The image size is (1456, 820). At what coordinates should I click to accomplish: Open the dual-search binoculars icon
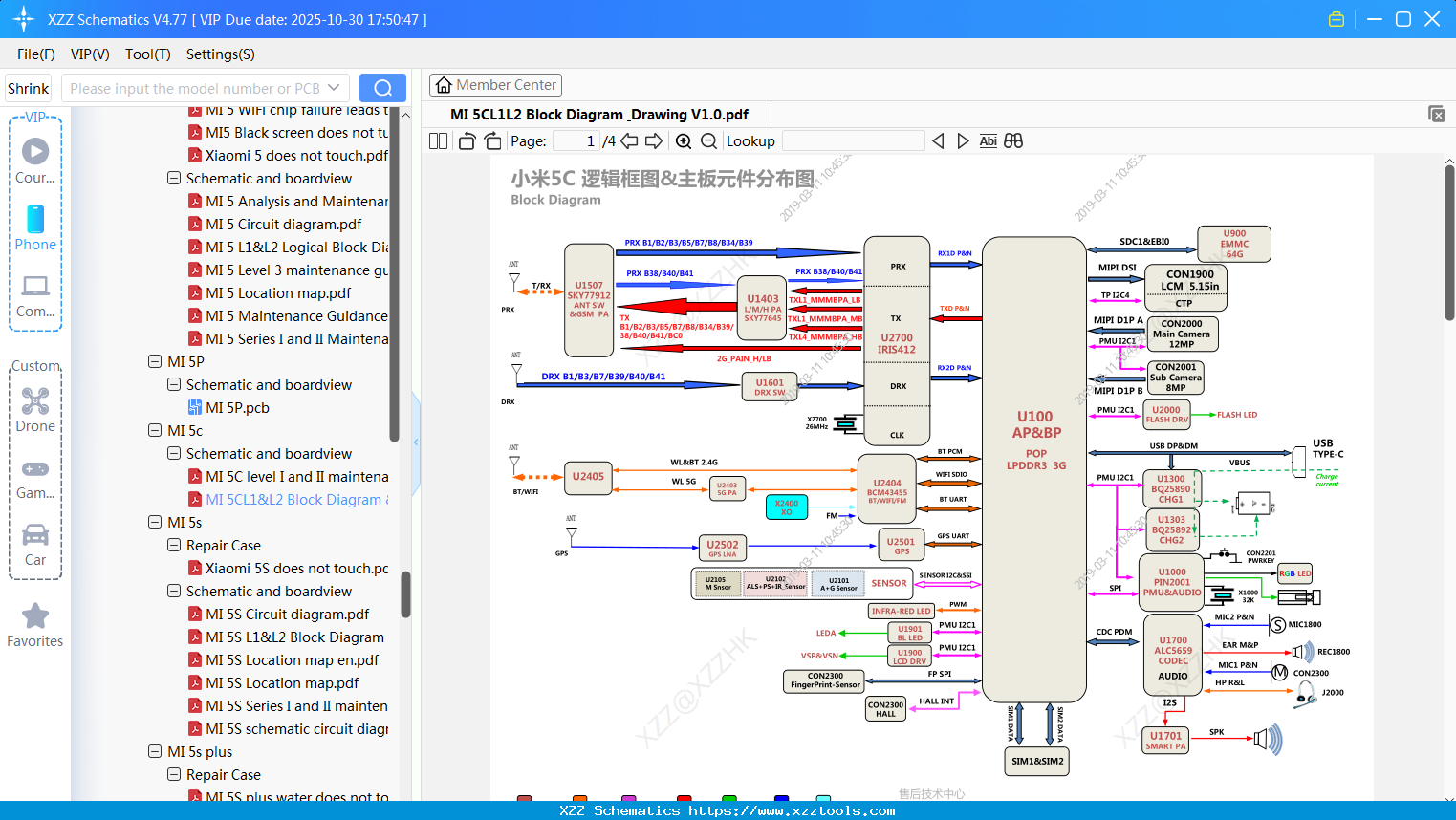tap(1013, 140)
